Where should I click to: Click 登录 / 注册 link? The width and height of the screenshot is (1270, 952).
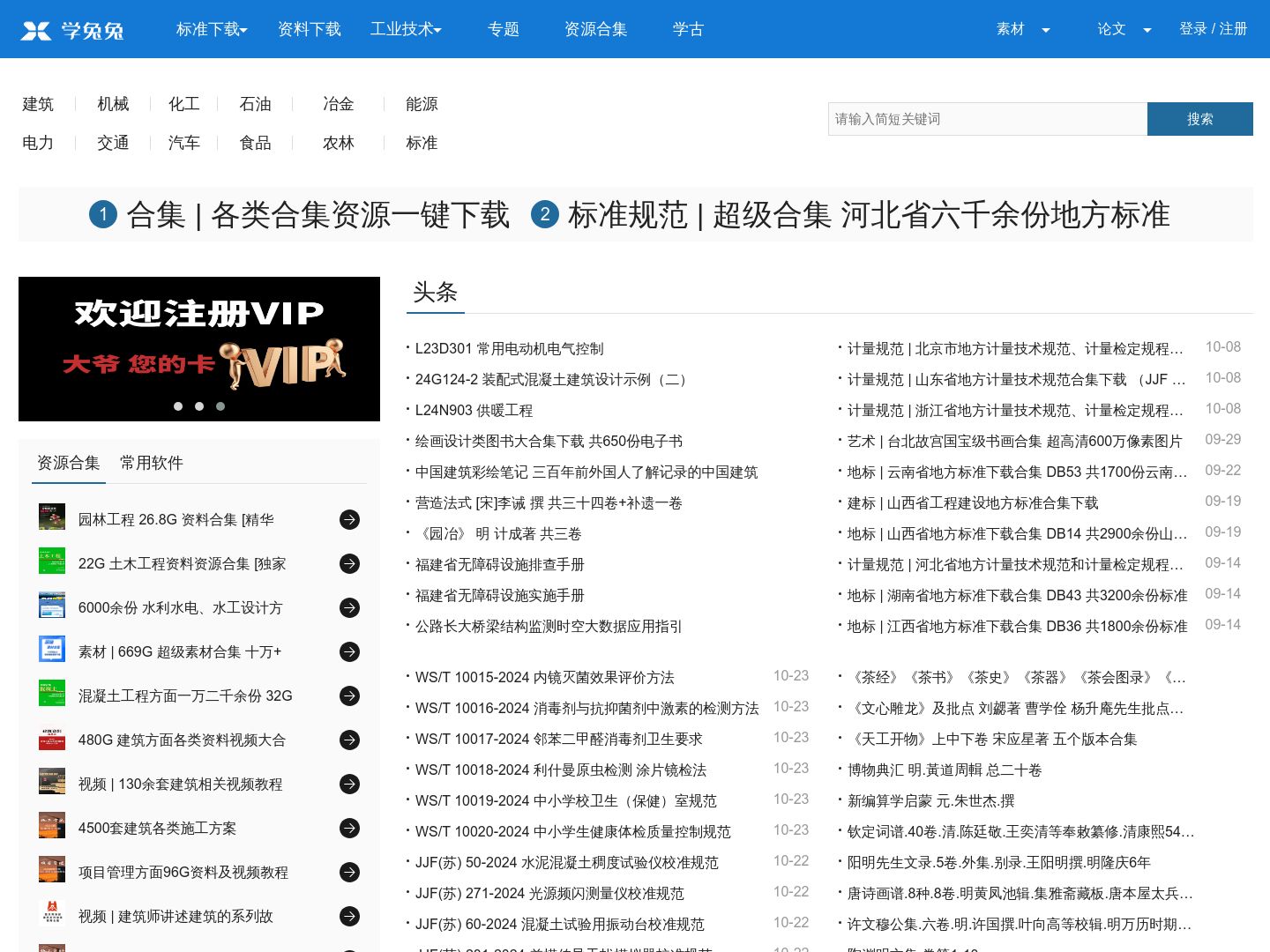1214,29
